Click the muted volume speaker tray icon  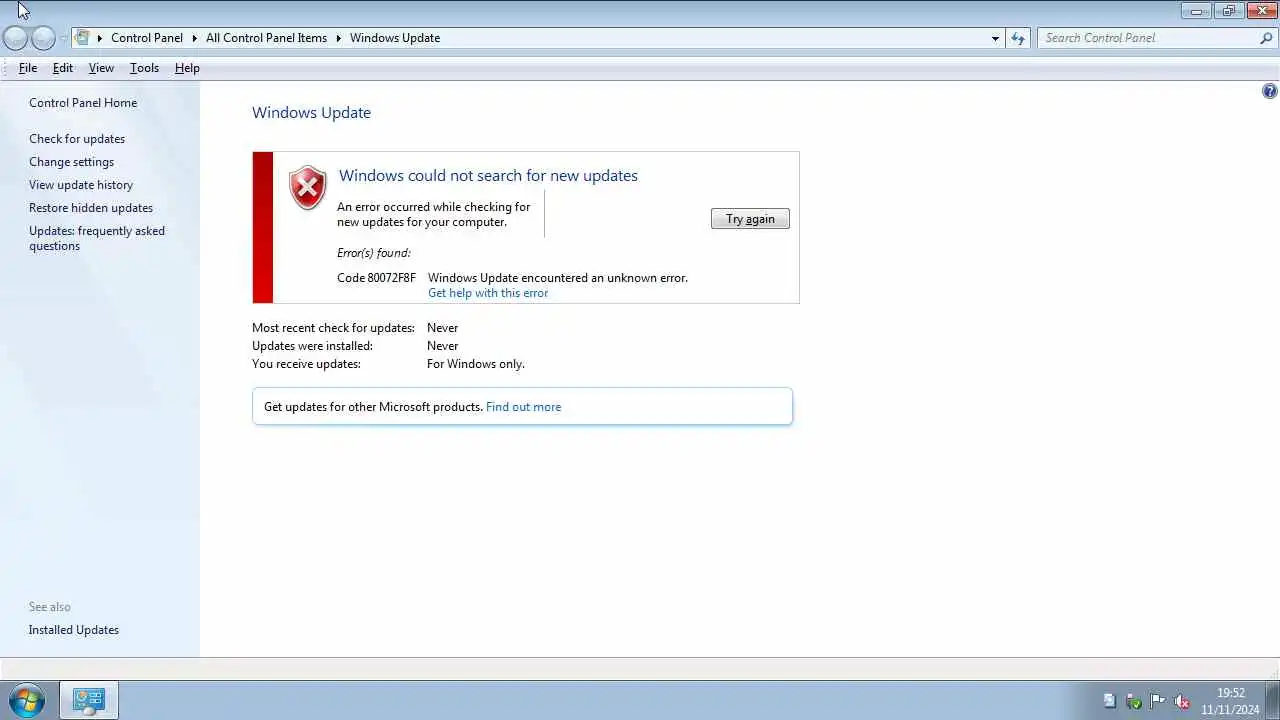coord(1181,701)
